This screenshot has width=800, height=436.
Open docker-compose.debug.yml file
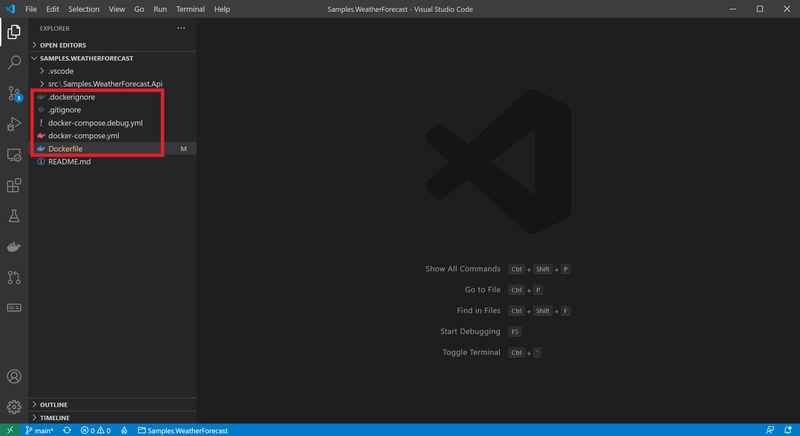[x=112, y=123]
